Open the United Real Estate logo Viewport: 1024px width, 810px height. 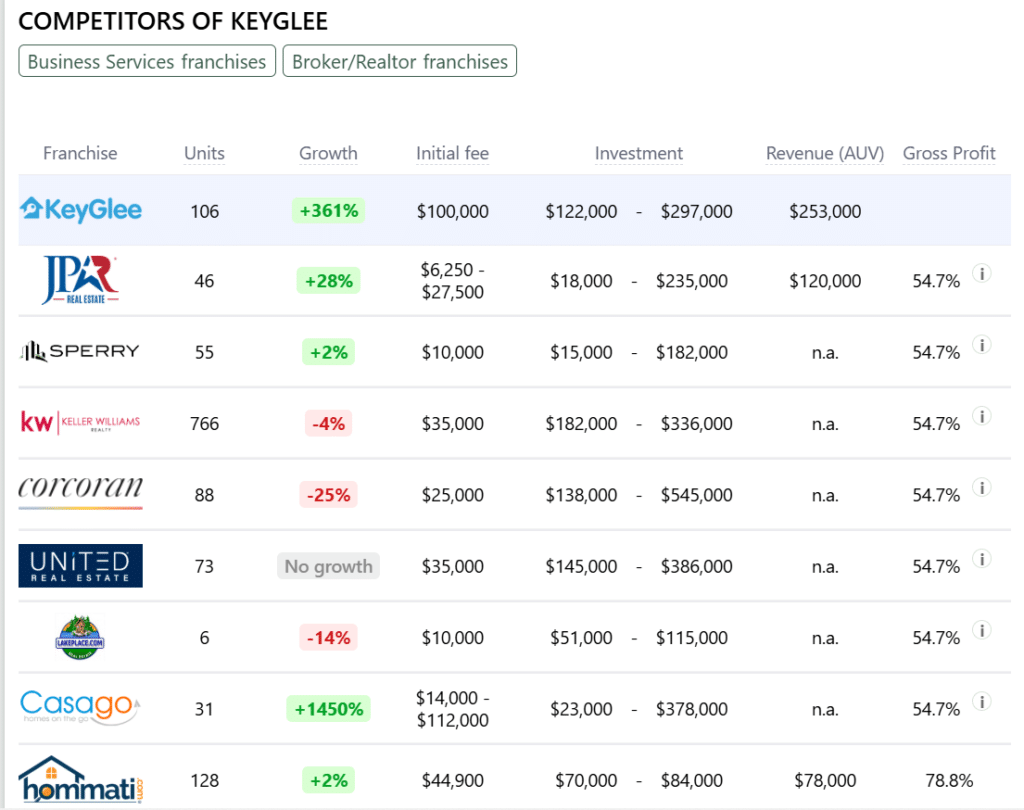click(80, 566)
